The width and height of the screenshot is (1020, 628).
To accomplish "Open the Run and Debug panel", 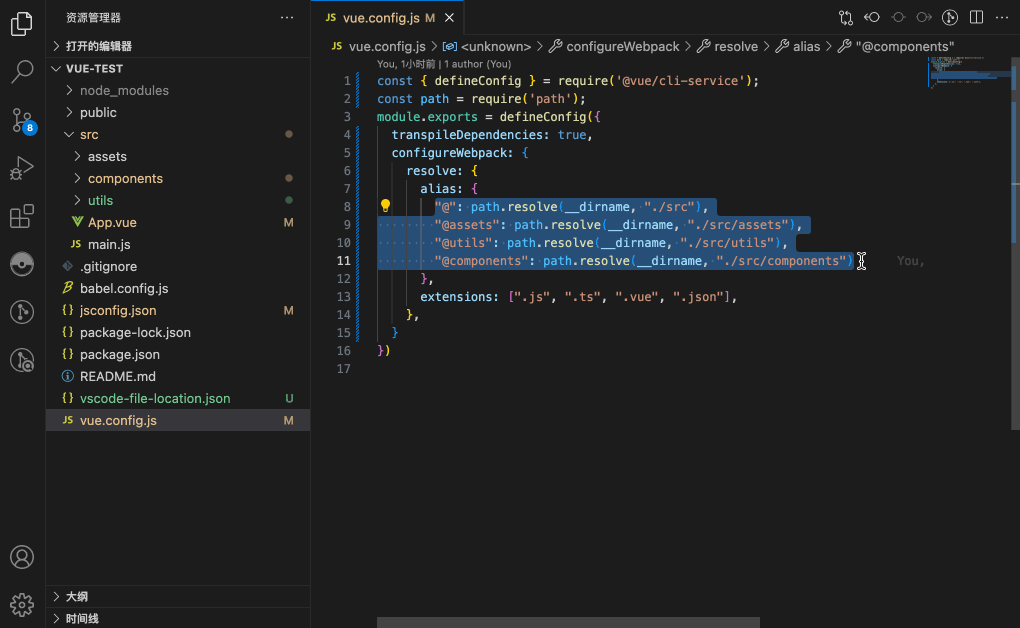I will coord(21,168).
